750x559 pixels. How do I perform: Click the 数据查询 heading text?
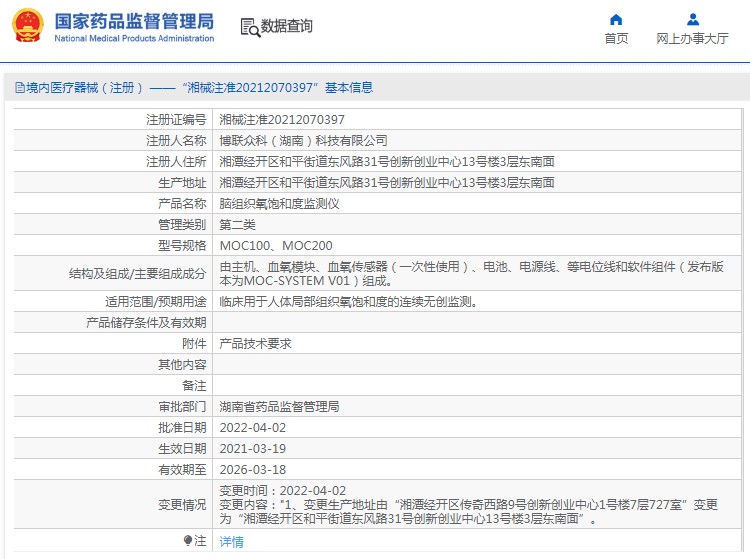pyautogui.click(x=287, y=26)
